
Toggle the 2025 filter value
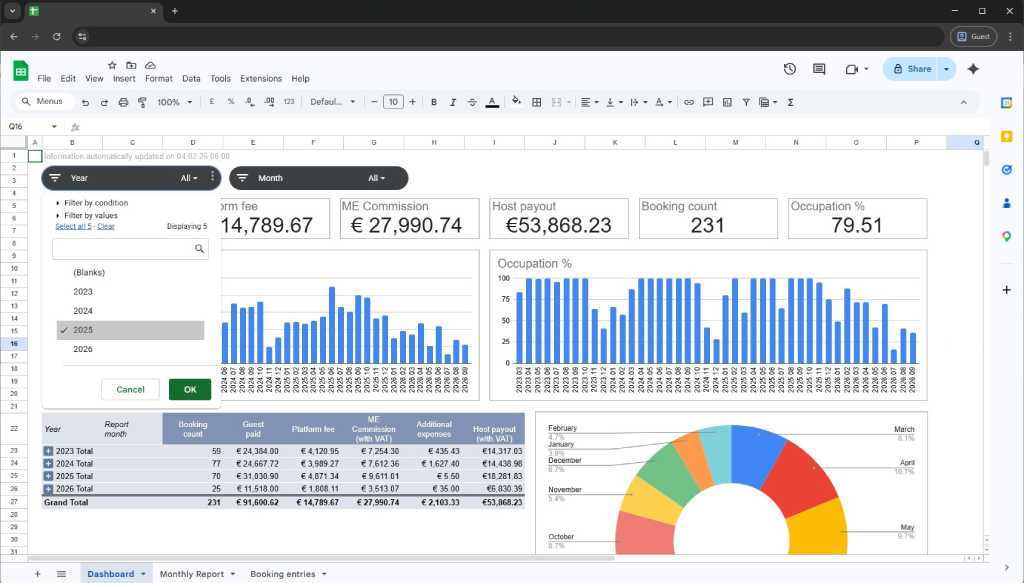click(130, 330)
